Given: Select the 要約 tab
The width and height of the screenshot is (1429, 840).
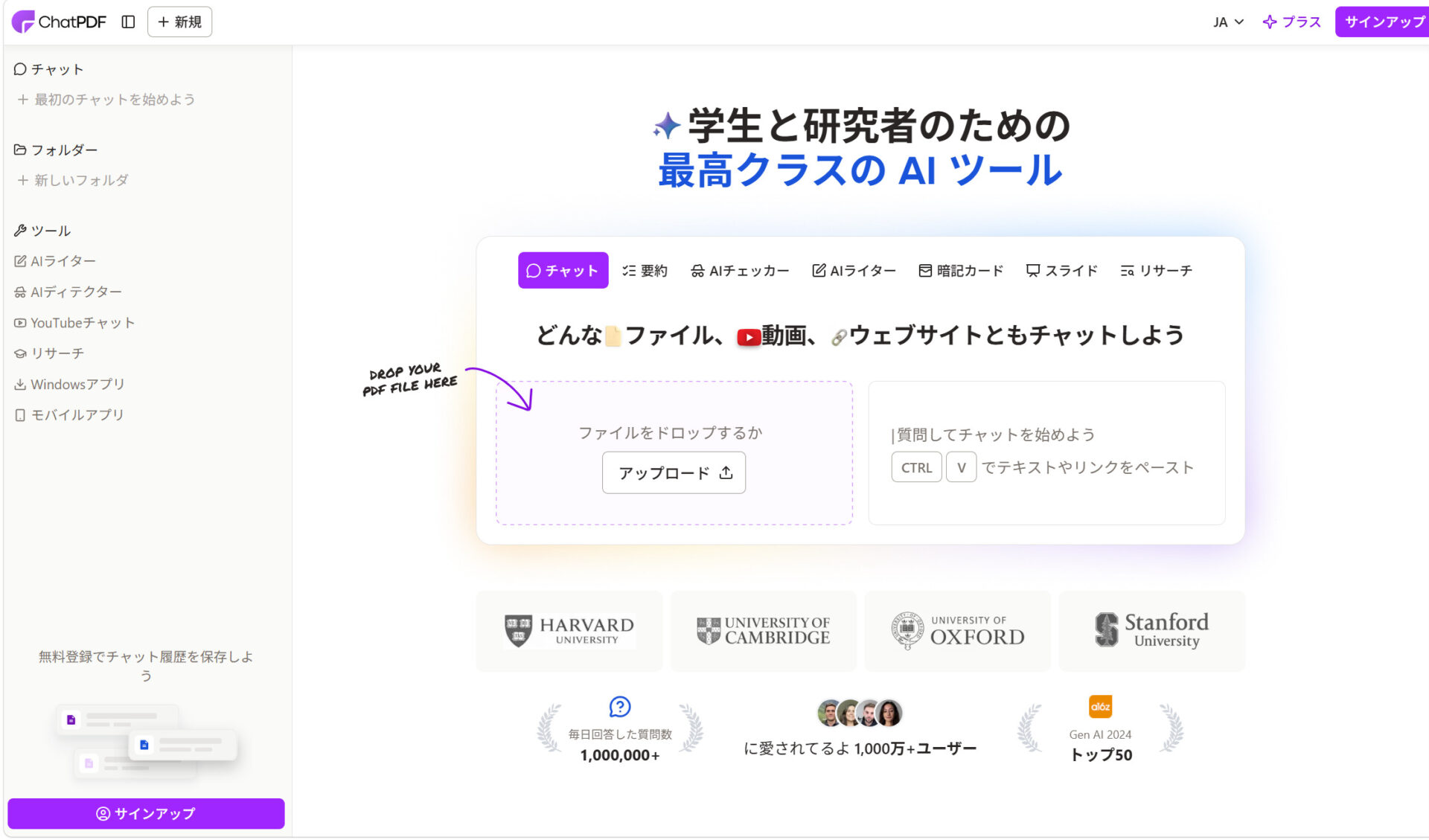Looking at the screenshot, I should (x=645, y=270).
